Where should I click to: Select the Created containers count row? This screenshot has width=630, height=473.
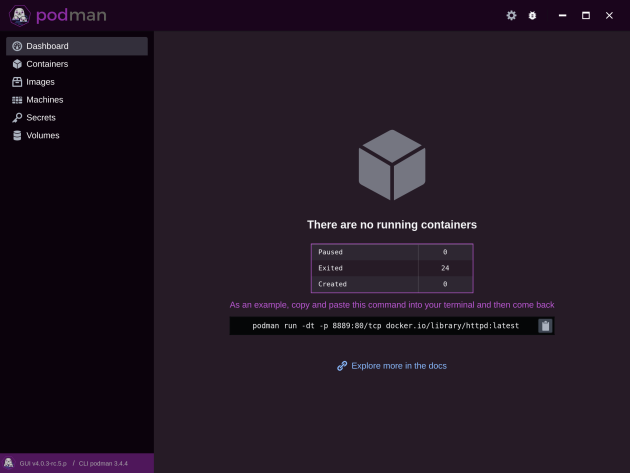coord(391,284)
